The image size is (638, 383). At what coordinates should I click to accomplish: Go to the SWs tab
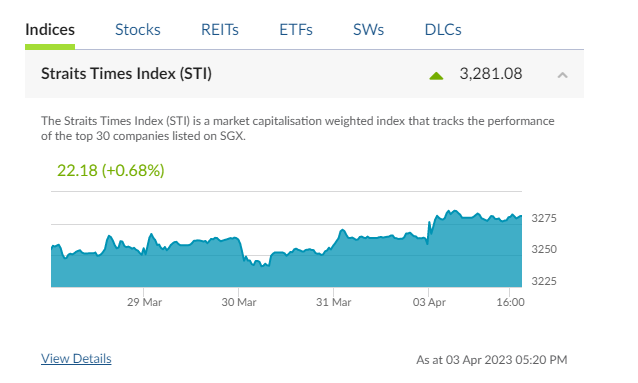point(368,30)
